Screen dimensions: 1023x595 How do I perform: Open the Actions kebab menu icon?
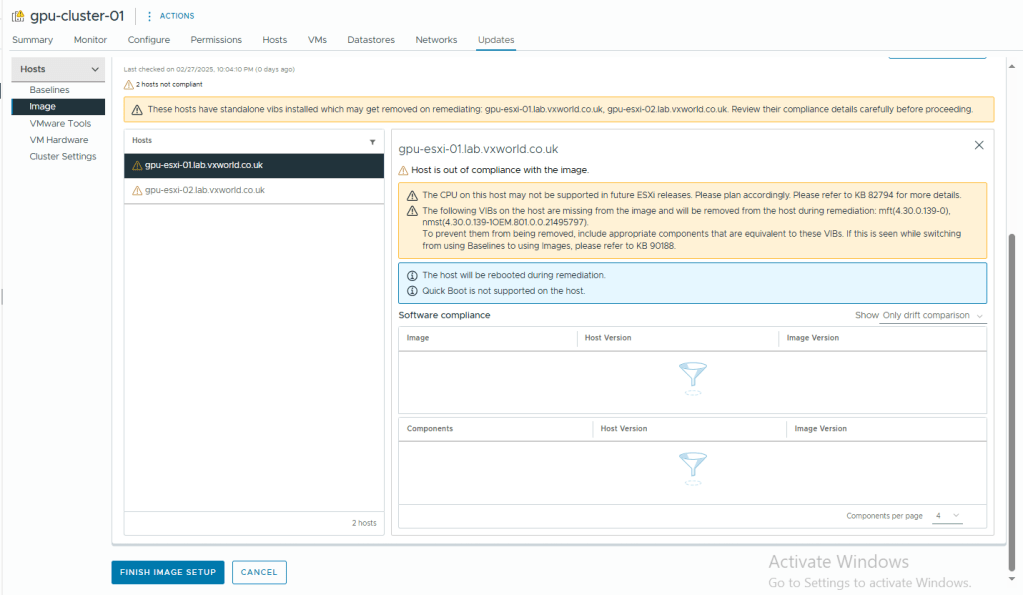pos(150,16)
